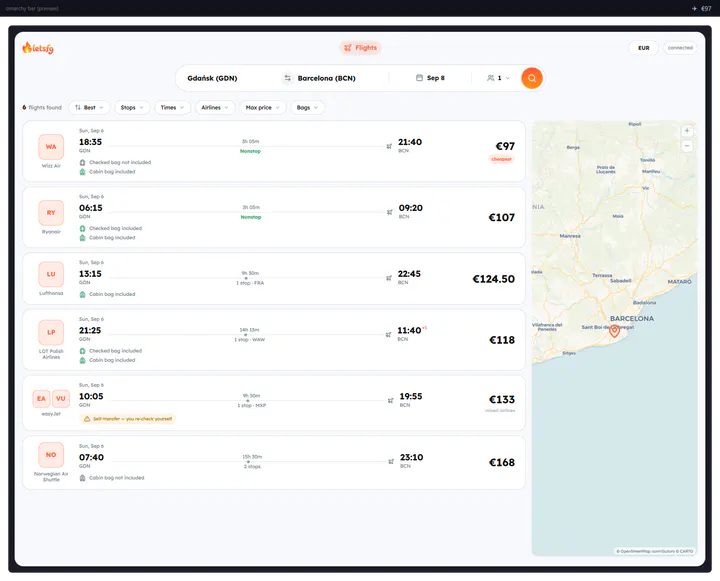Click the plane icon in top bar

click(x=694, y=8)
